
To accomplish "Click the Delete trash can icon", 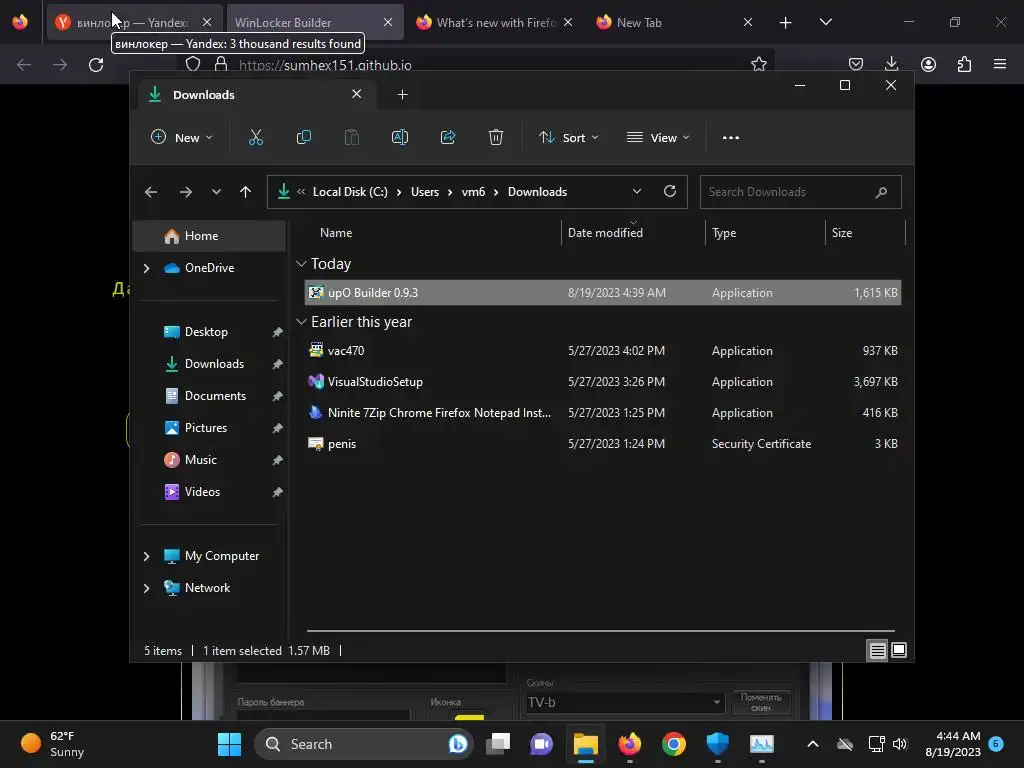I will pos(496,137).
